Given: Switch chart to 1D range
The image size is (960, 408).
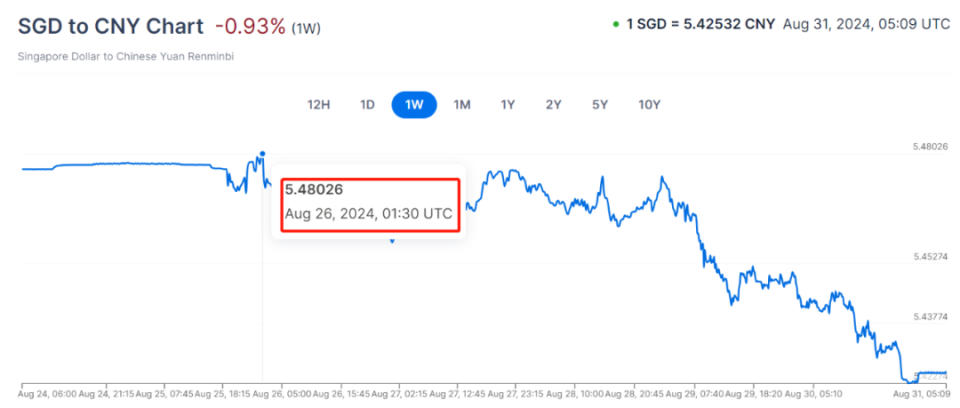Looking at the screenshot, I should (367, 105).
